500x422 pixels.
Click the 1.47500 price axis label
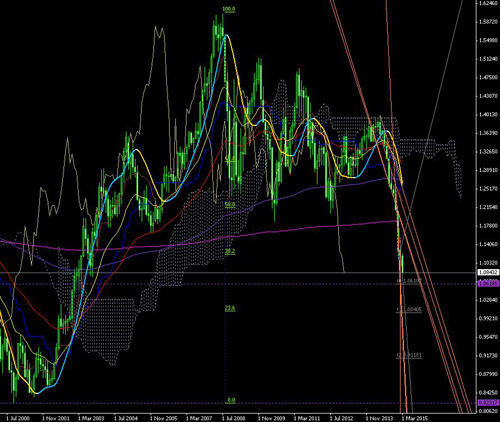pos(488,77)
